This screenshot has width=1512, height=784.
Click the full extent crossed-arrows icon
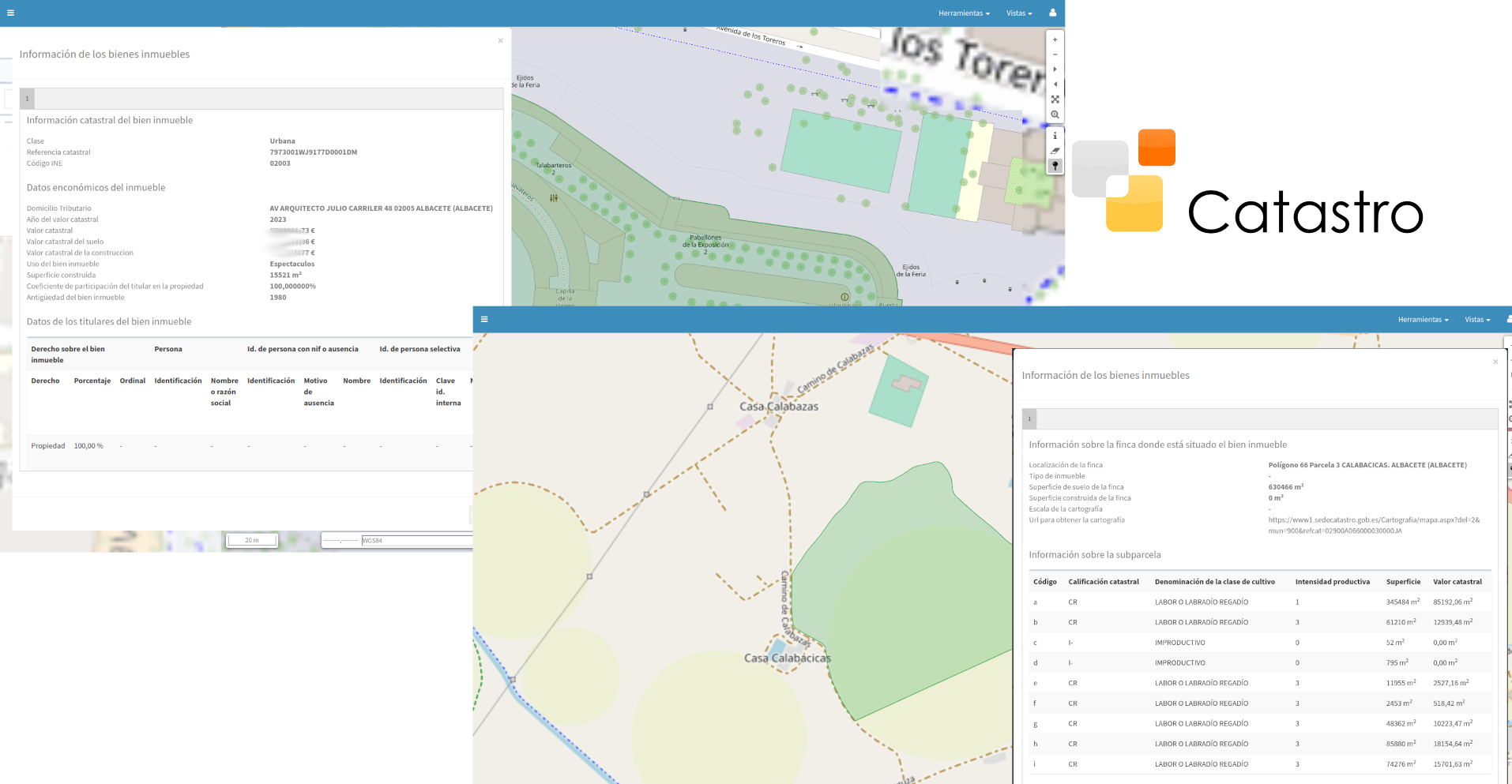[x=1055, y=99]
